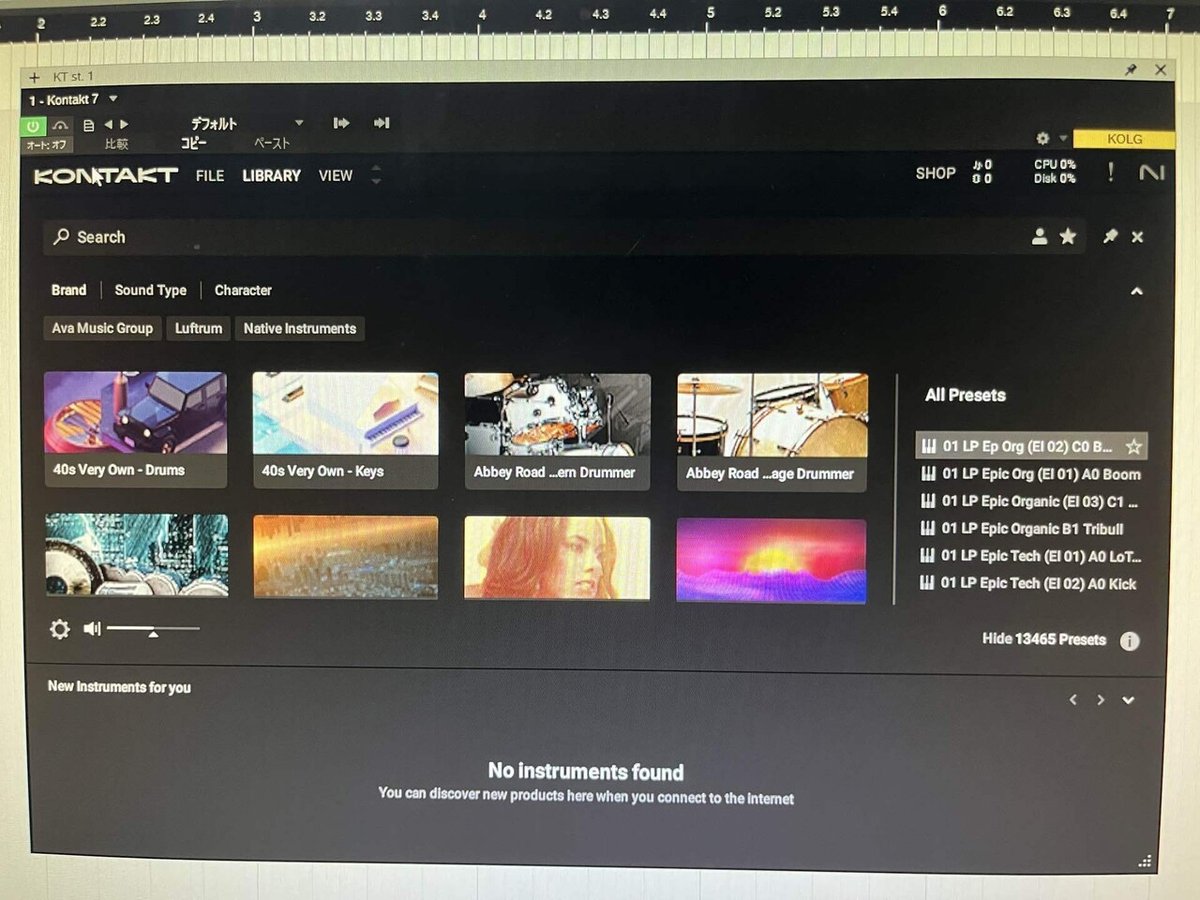Click the info icon beside Hide Presets
The height and width of the screenshot is (900, 1200).
[1129, 641]
